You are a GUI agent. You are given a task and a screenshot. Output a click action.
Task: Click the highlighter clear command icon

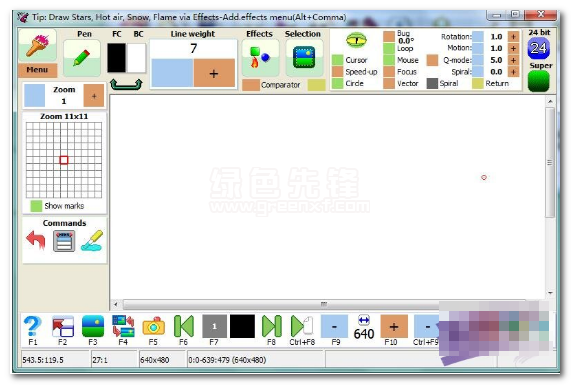pos(92,240)
